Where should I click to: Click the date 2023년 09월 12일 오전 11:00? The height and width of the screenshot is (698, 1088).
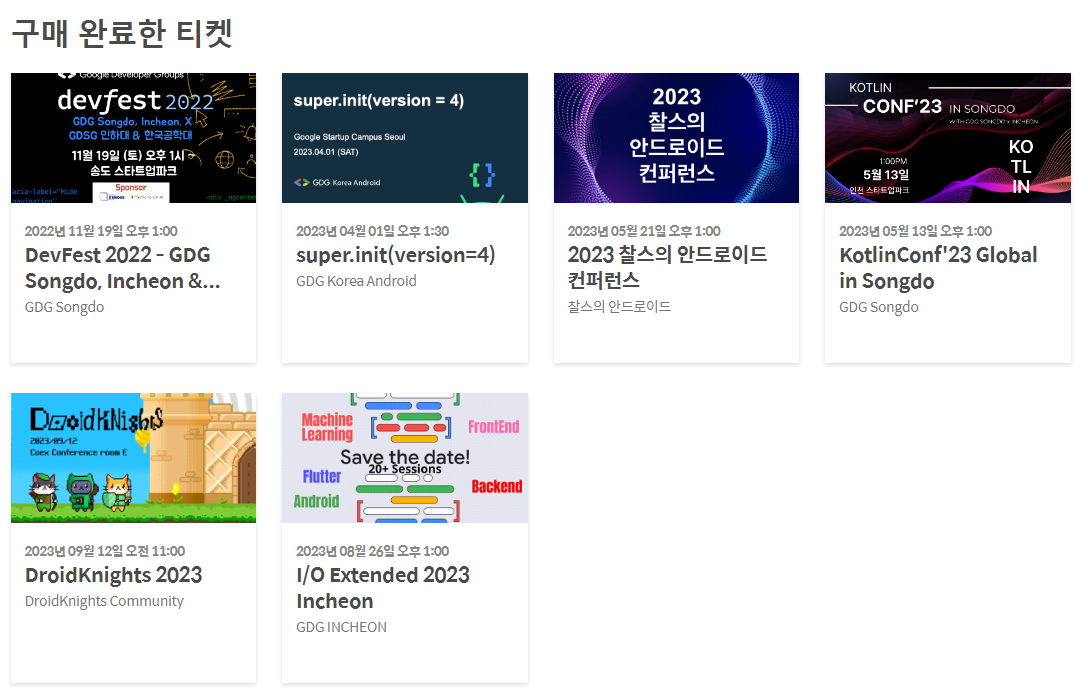click(x=105, y=551)
